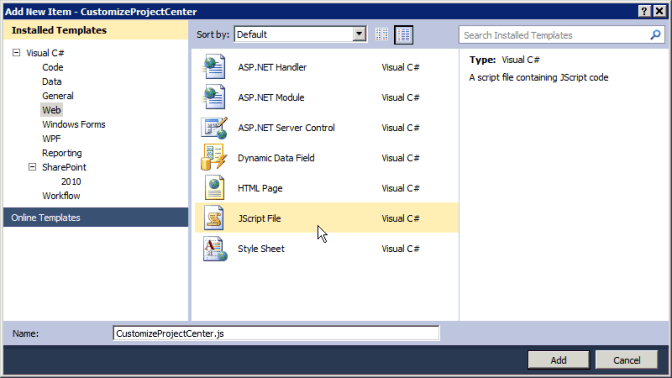
Task: Click the Cancel button
Action: [627, 360]
